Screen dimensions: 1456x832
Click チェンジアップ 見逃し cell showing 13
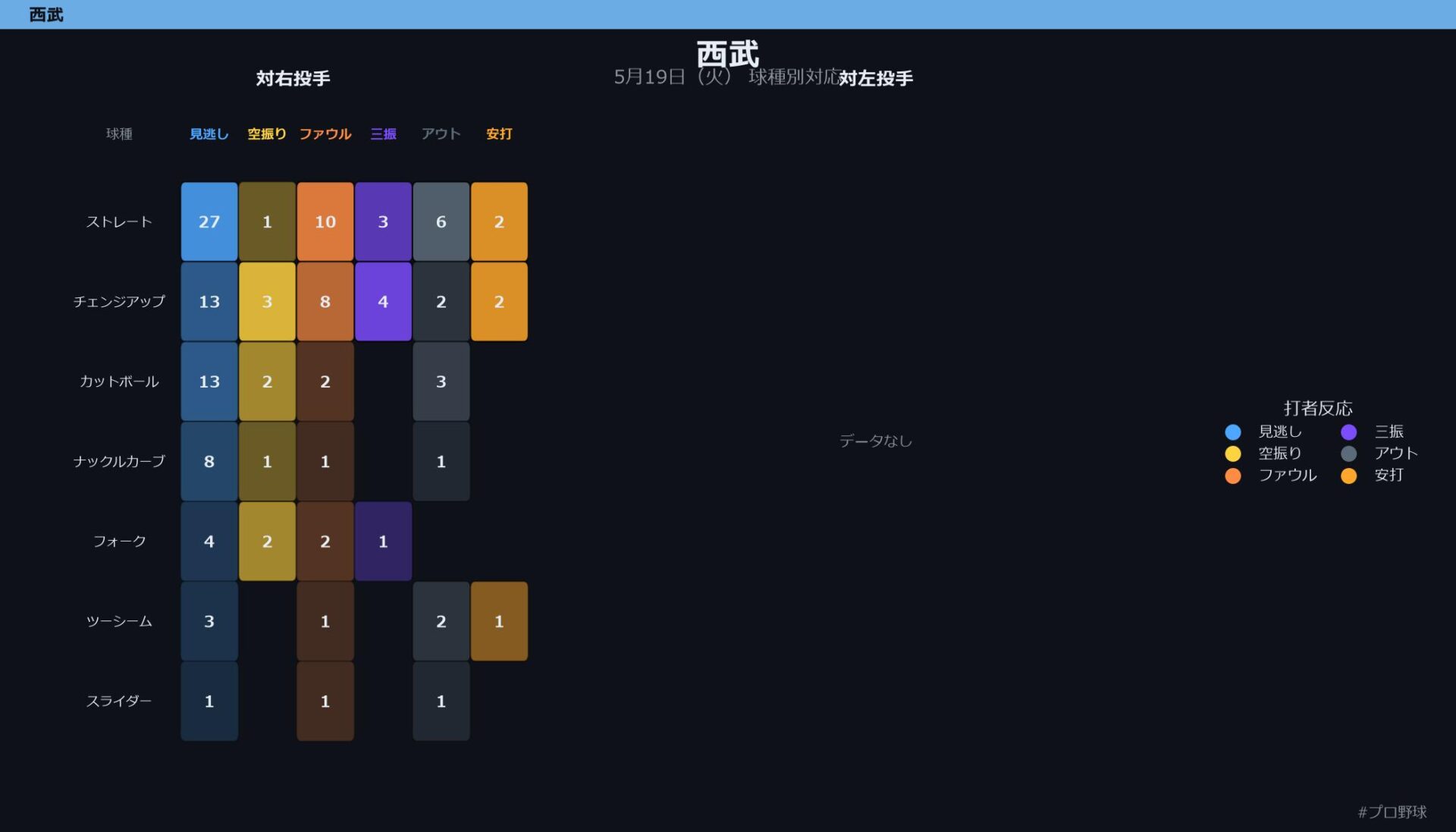point(209,302)
